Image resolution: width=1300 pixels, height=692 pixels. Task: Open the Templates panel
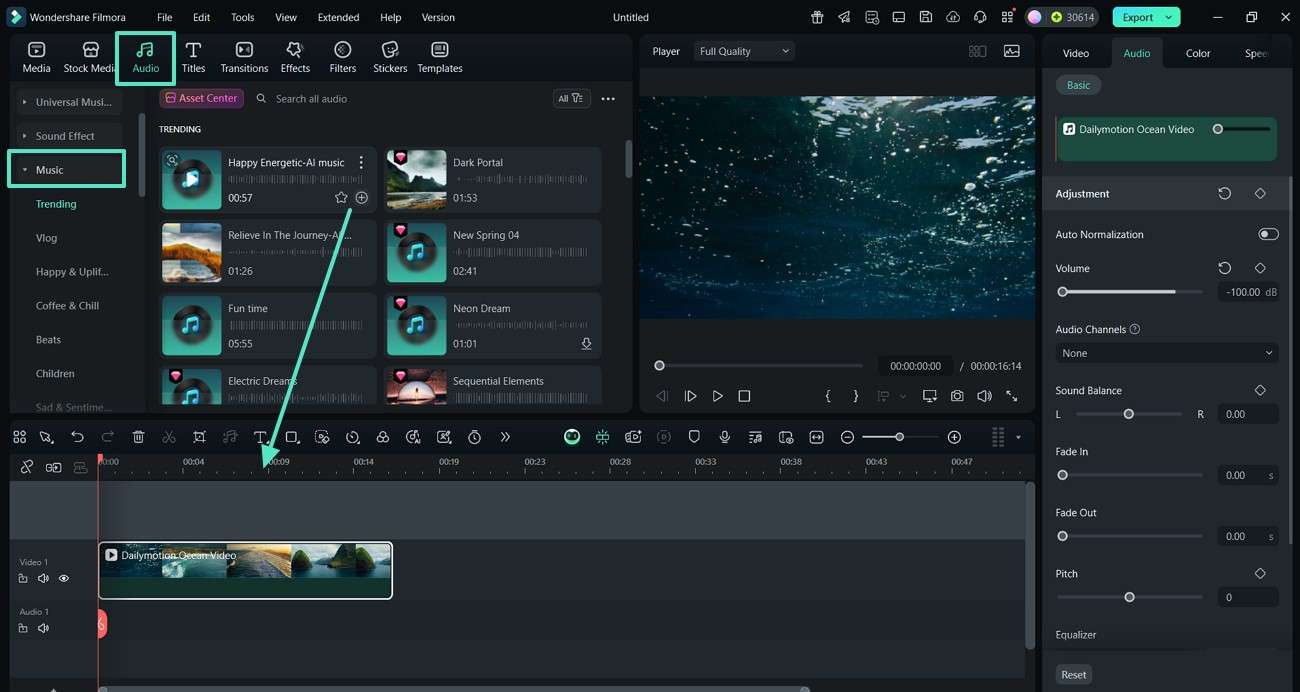(440, 58)
